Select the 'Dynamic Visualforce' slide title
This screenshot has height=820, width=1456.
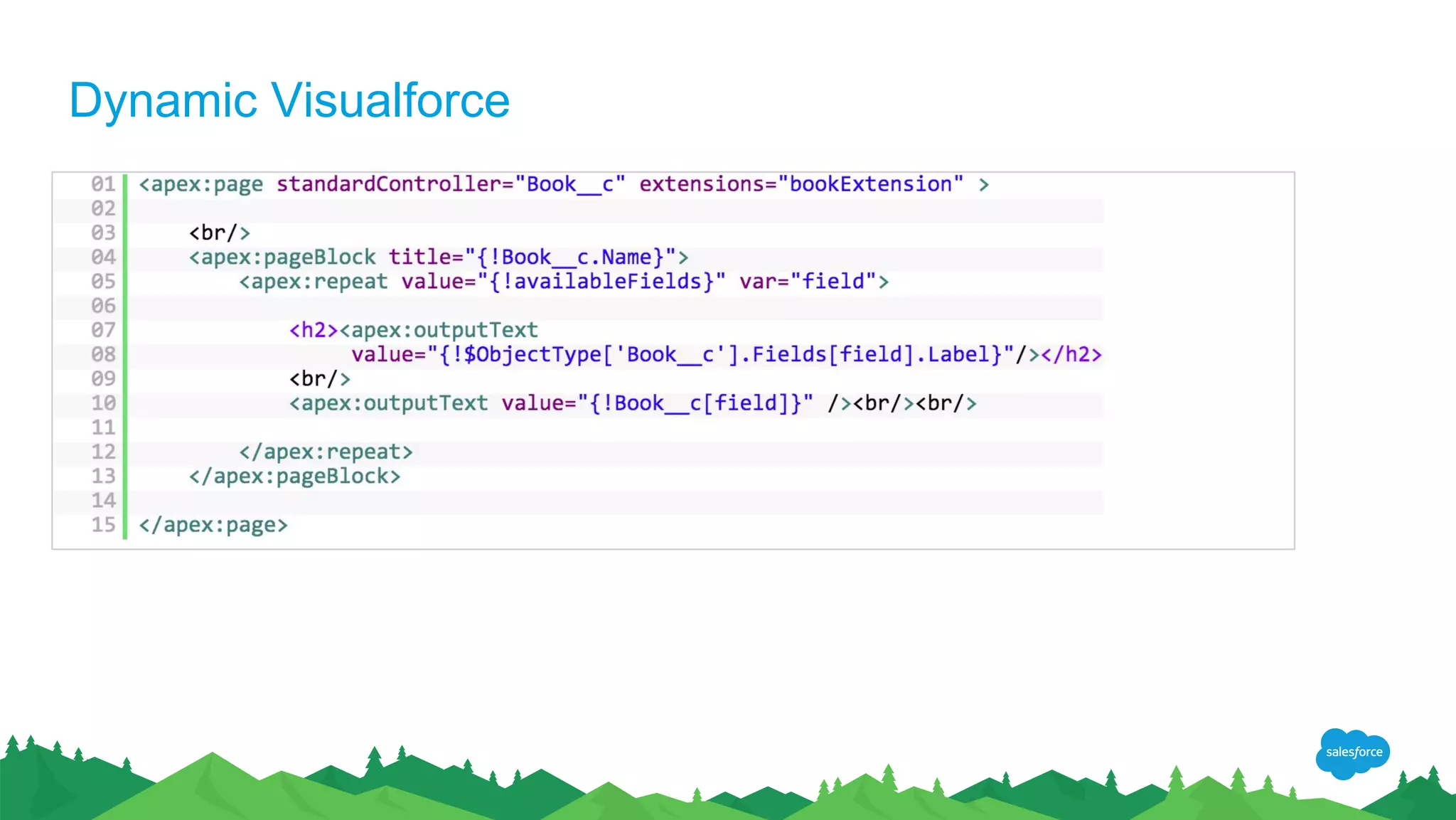(x=289, y=100)
